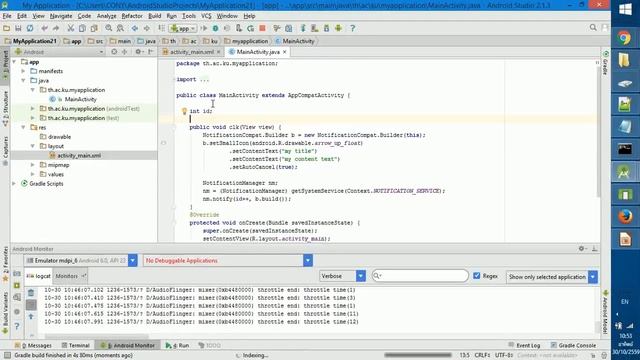The image size is (640, 360).
Task: Open the Verbose log level dropdown
Action: [361, 276]
